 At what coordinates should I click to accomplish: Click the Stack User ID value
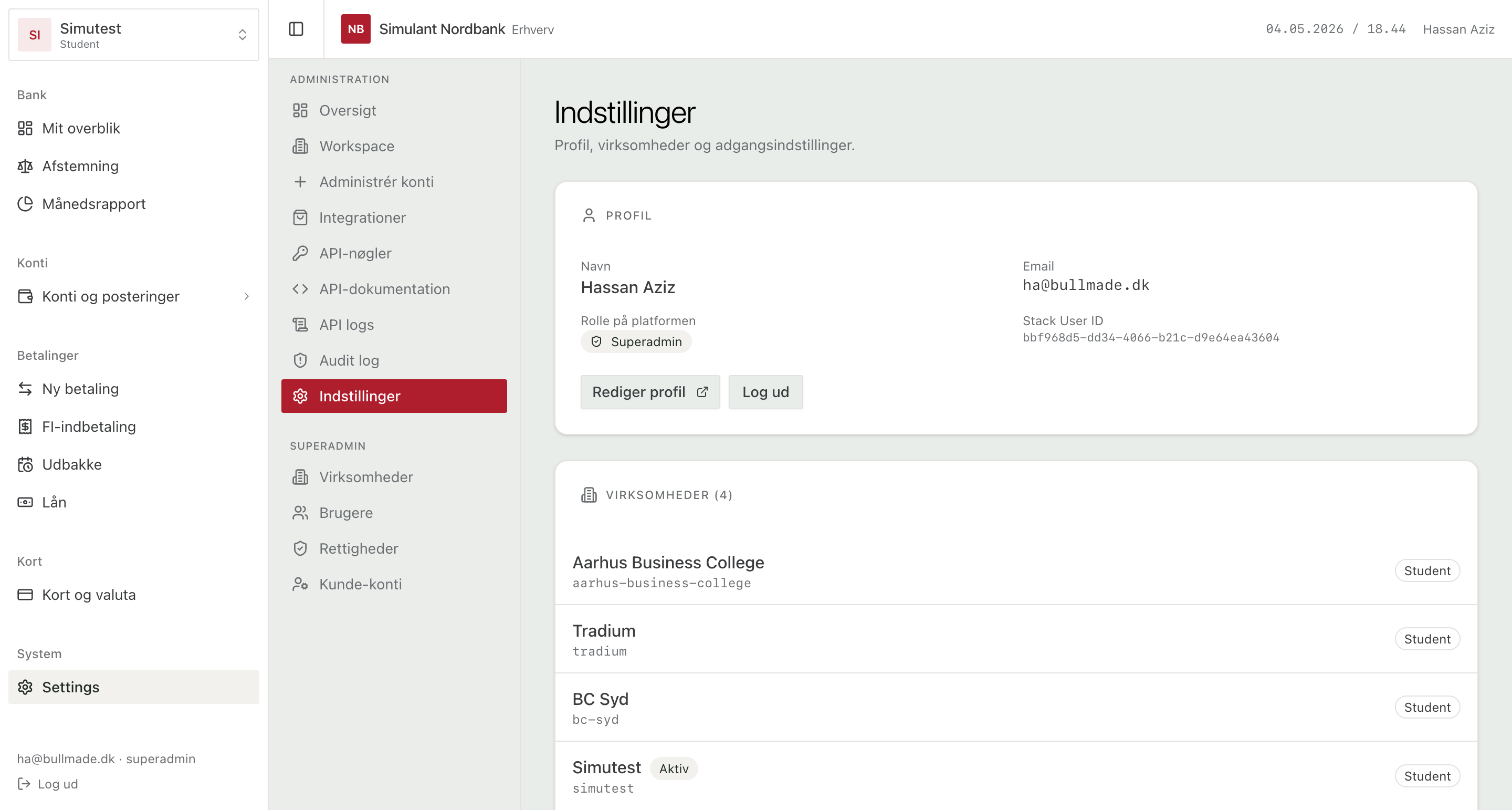point(1151,337)
